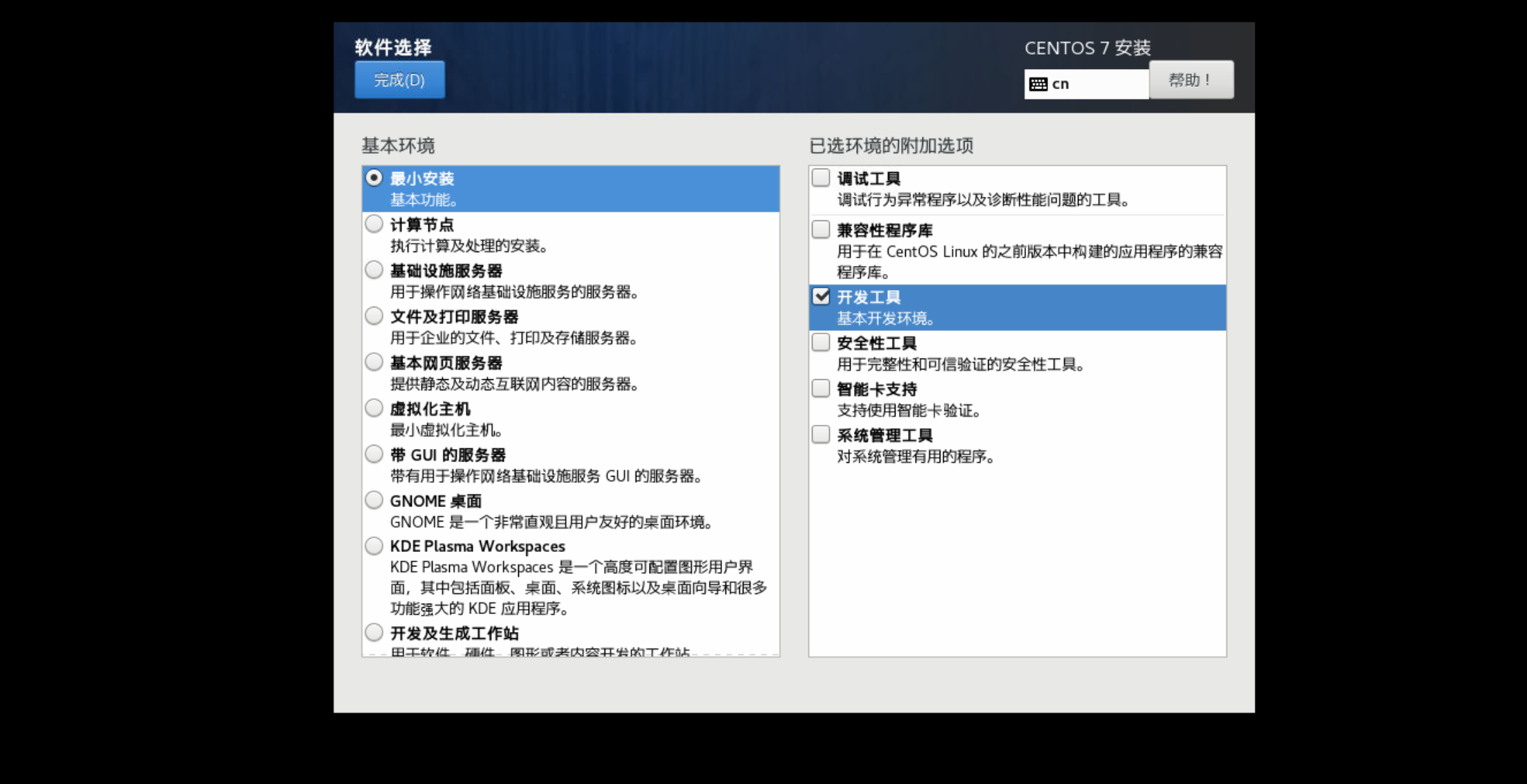The width and height of the screenshot is (1527, 784).
Task: Click text GNOME 是一个非常直观且用户友好的桌面环境。
Action: click(x=551, y=522)
